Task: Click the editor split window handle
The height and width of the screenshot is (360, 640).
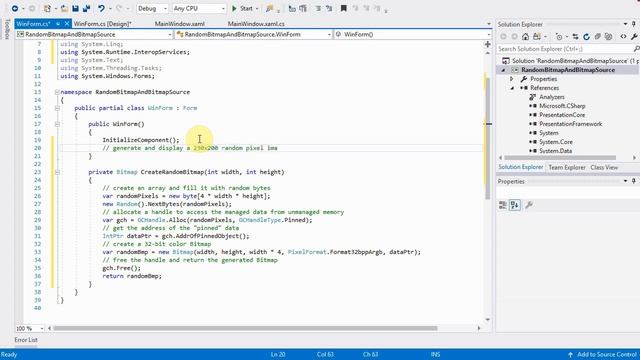Action: coord(487,44)
